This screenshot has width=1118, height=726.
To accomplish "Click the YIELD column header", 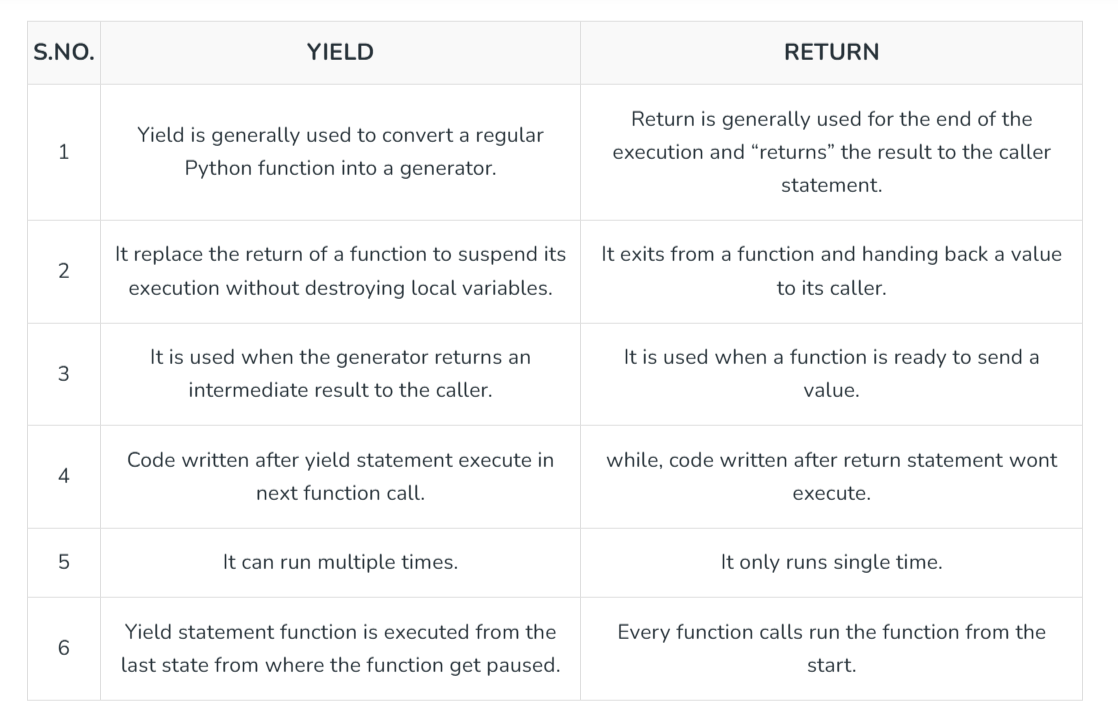I will pyautogui.click(x=340, y=53).
